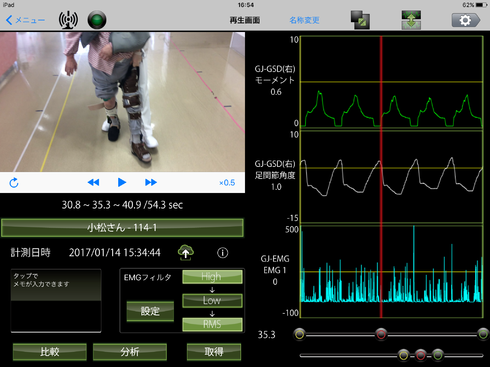
Task: Tap the walking video thumbnail
Action: pos(122,102)
